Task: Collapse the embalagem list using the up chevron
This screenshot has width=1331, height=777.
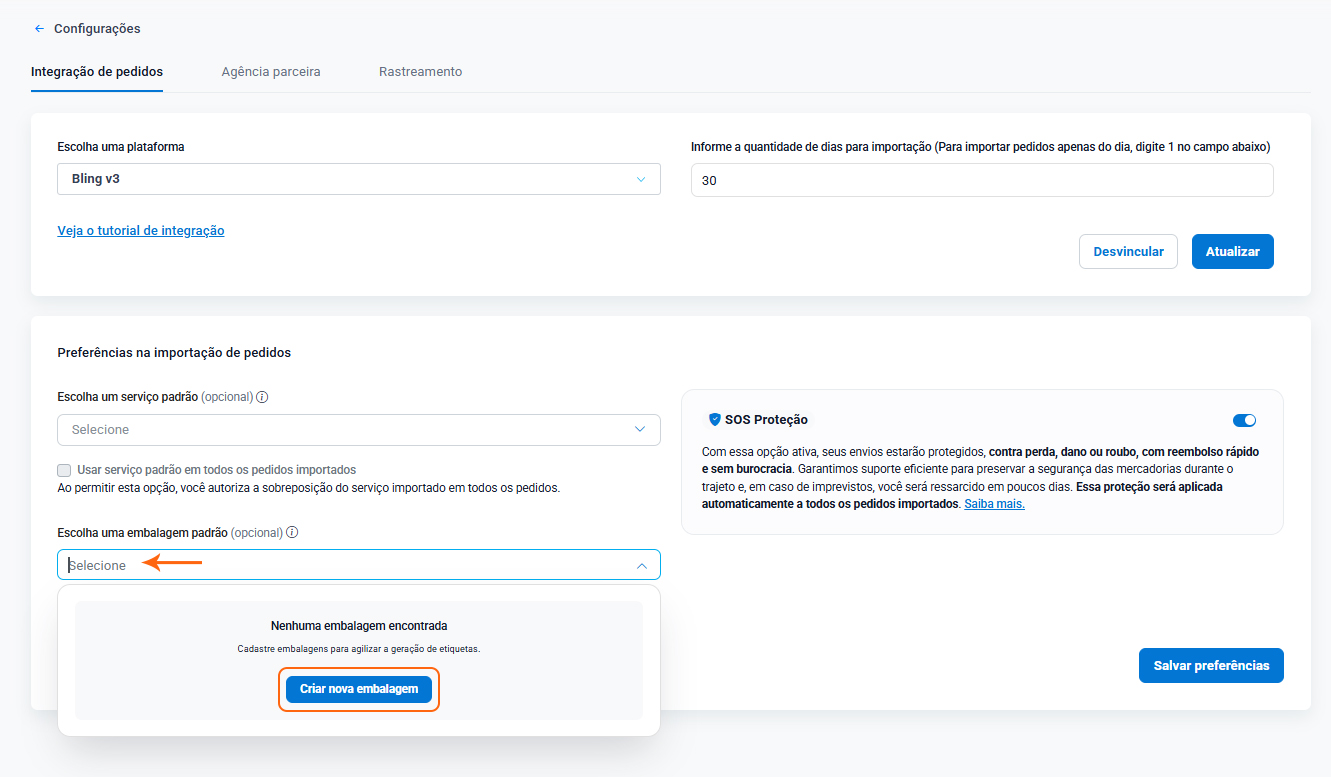Action: coord(641,566)
